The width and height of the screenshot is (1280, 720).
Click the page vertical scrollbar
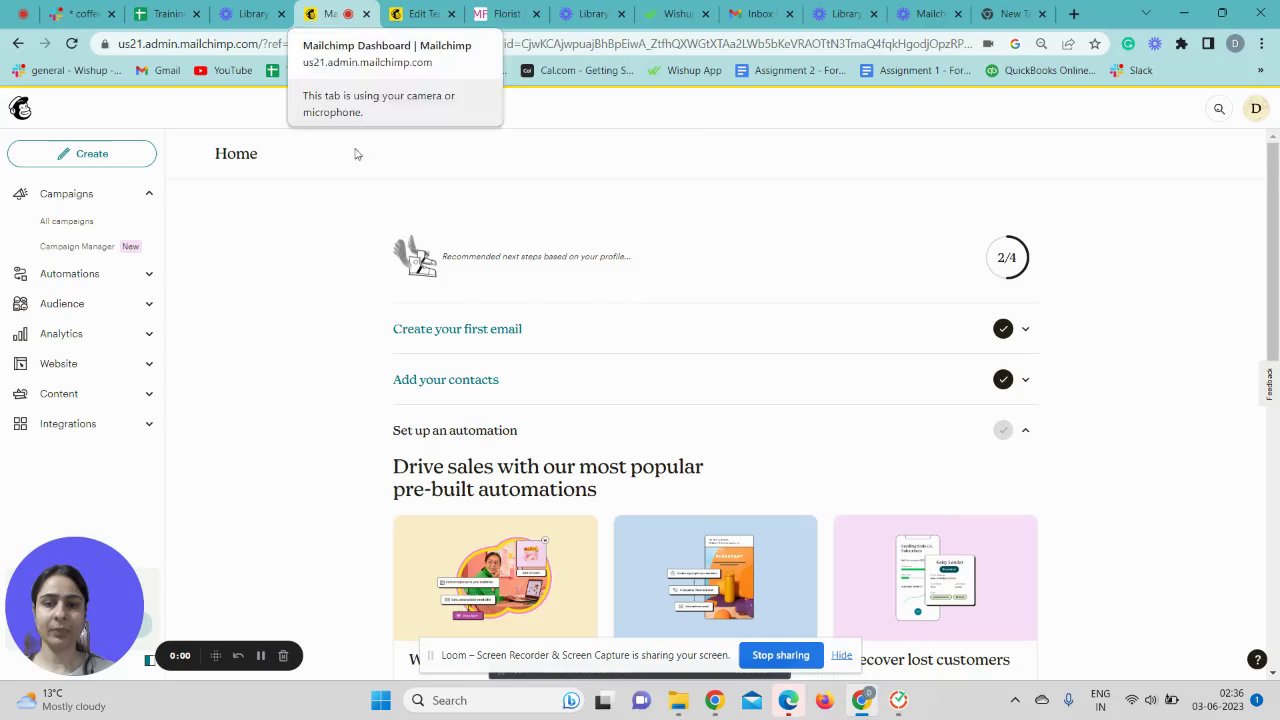(1272, 250)
